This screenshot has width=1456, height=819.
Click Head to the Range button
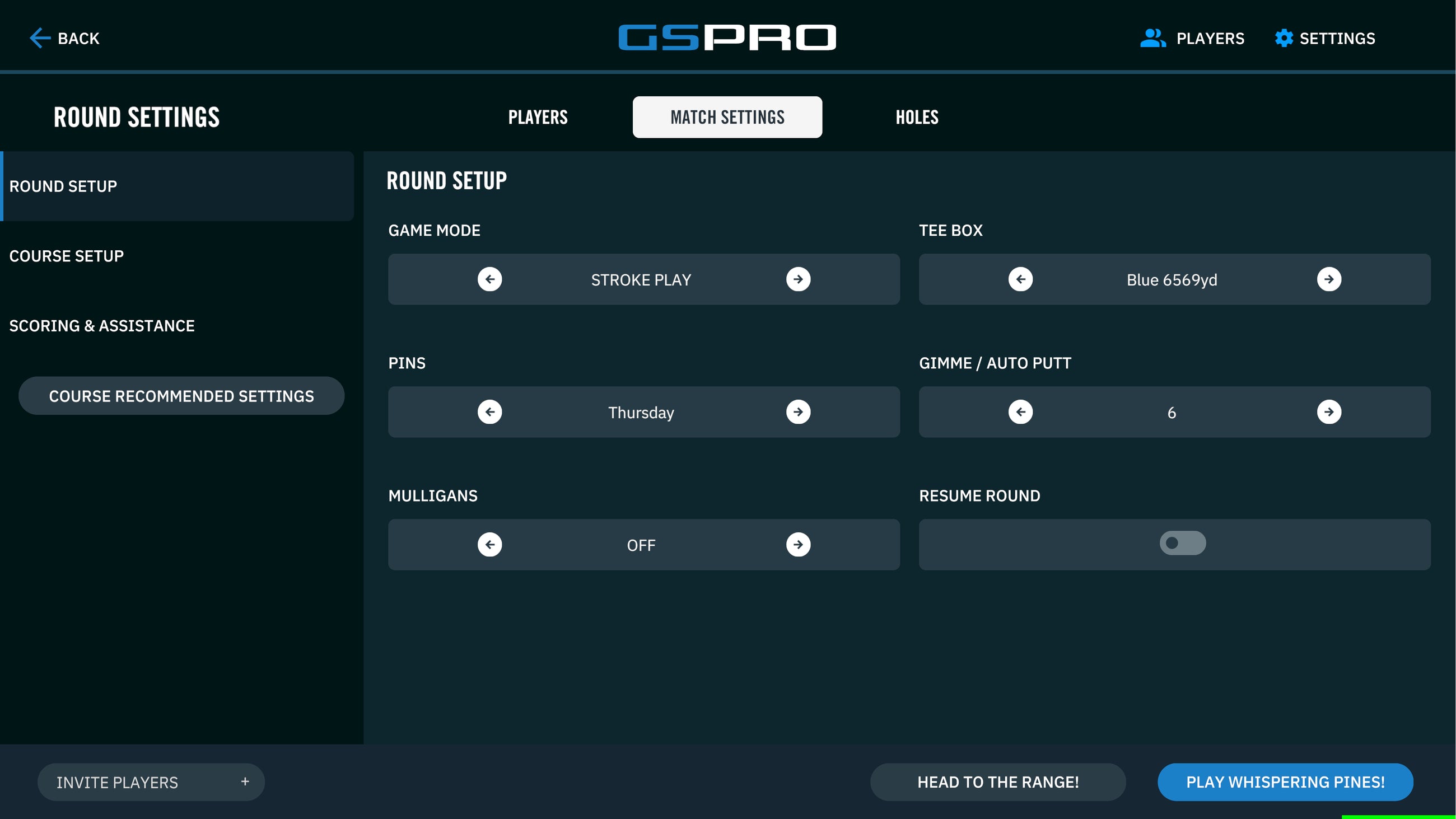(997, 781)
